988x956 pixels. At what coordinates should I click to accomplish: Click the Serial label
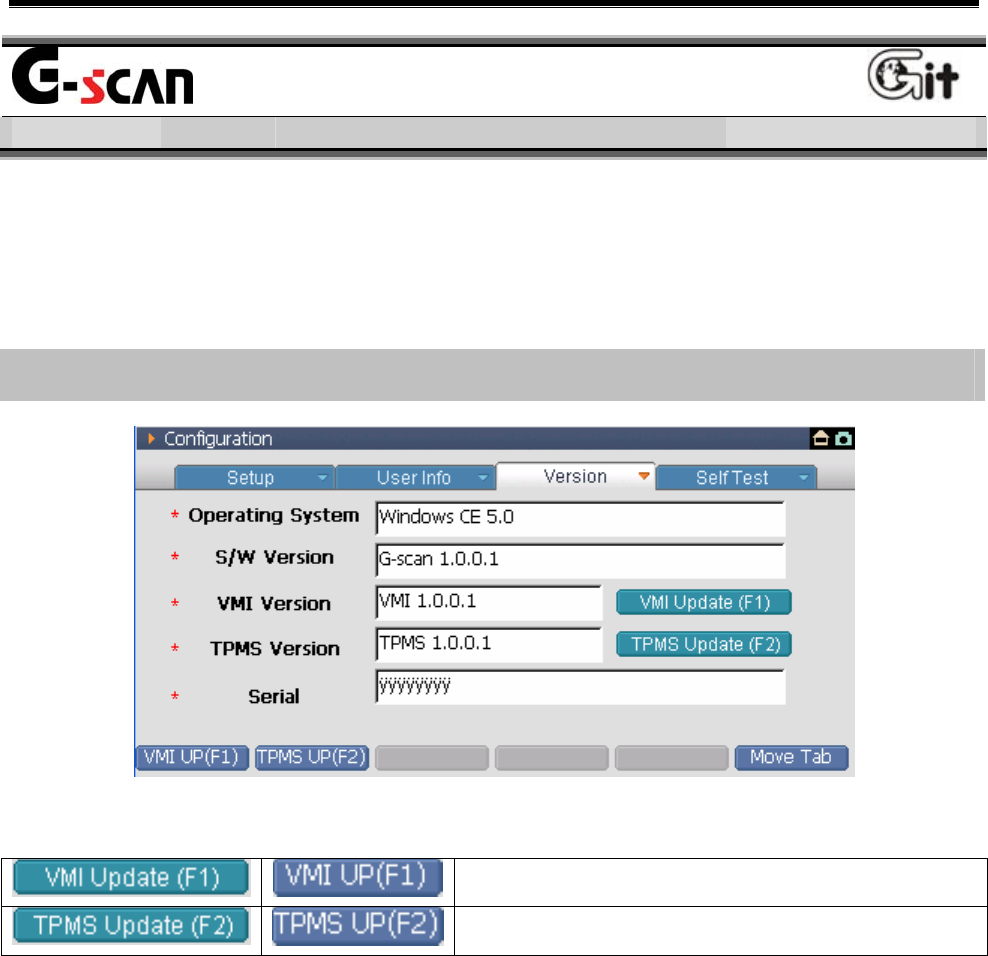coord(273,696)
